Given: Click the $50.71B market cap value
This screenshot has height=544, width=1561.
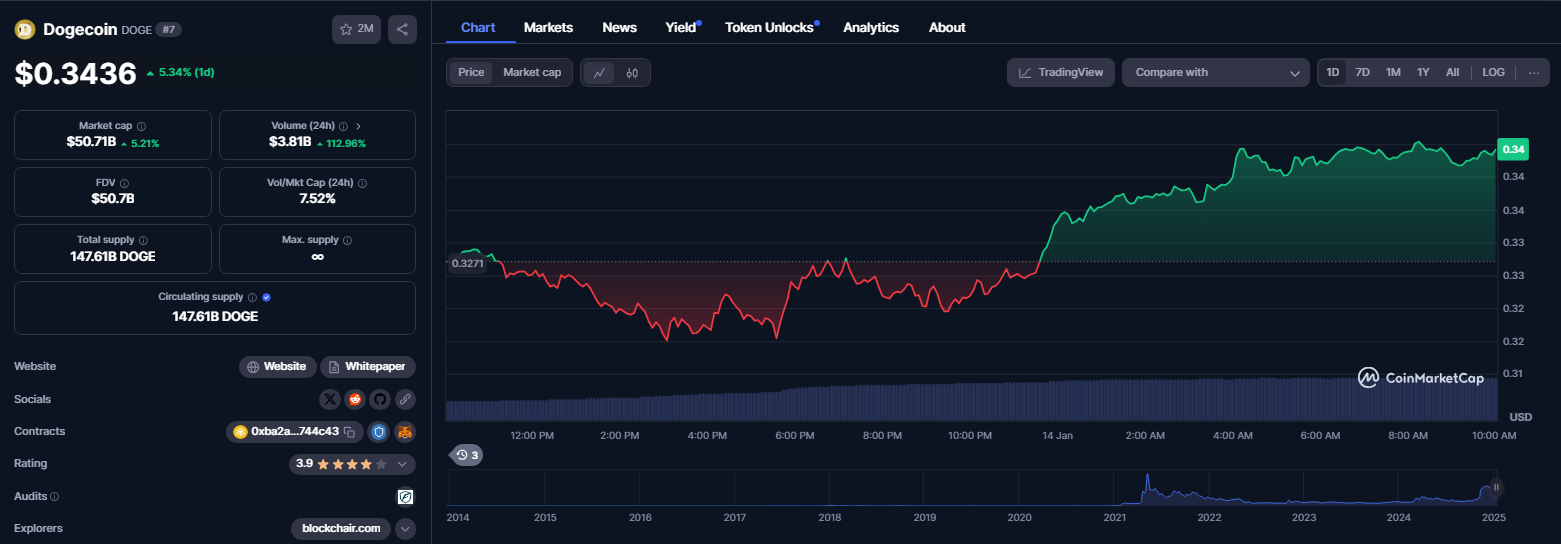Looking at the screenshot, I should click(91, 142).
